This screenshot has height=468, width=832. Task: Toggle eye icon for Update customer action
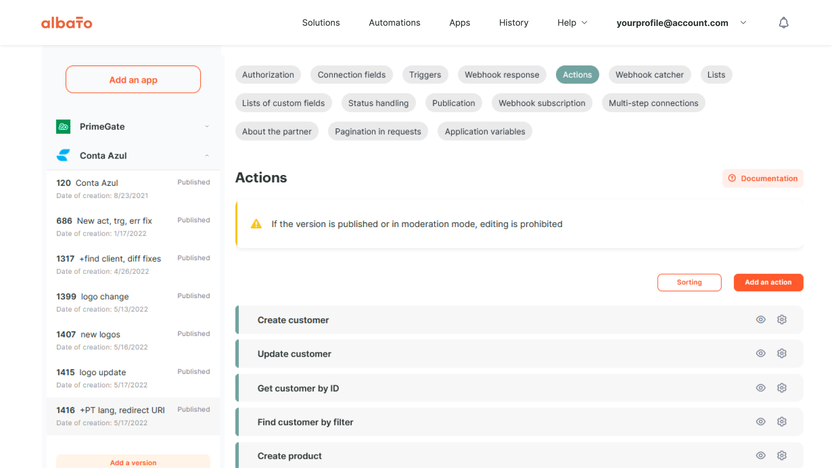pyautogui.click(x=760, y=354)
